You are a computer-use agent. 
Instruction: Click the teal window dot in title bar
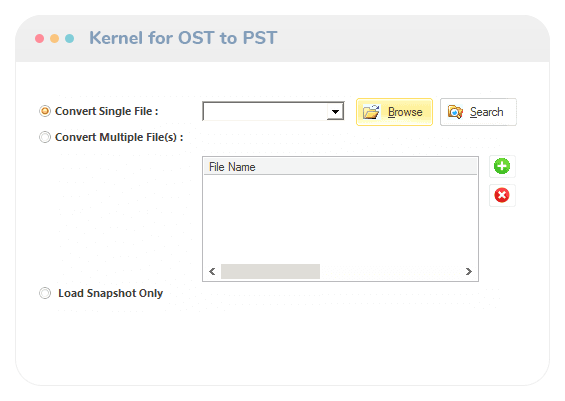70,39
